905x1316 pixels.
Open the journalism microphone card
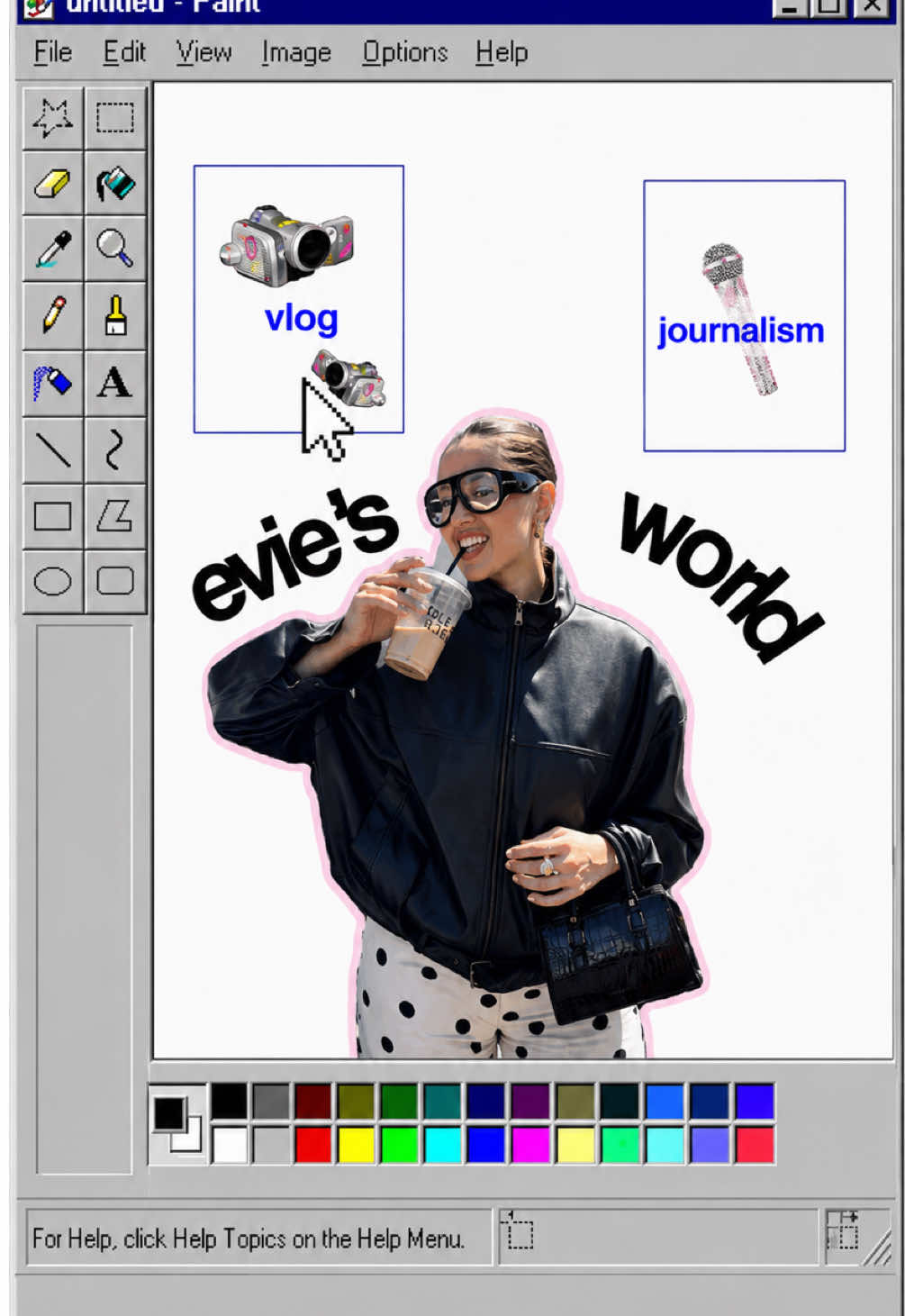coord(745,315)
